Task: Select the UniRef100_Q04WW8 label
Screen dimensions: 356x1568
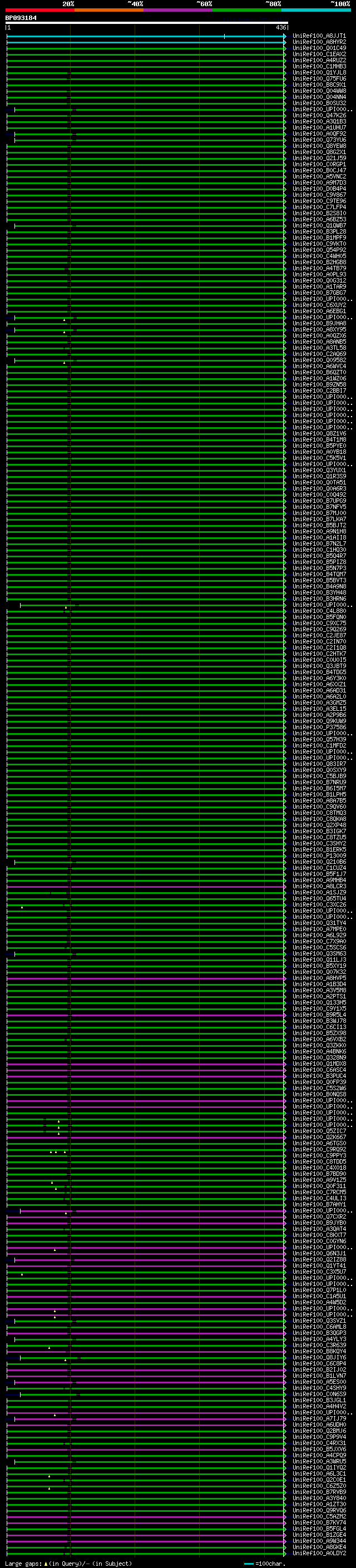Action: [x=319, y=91]
